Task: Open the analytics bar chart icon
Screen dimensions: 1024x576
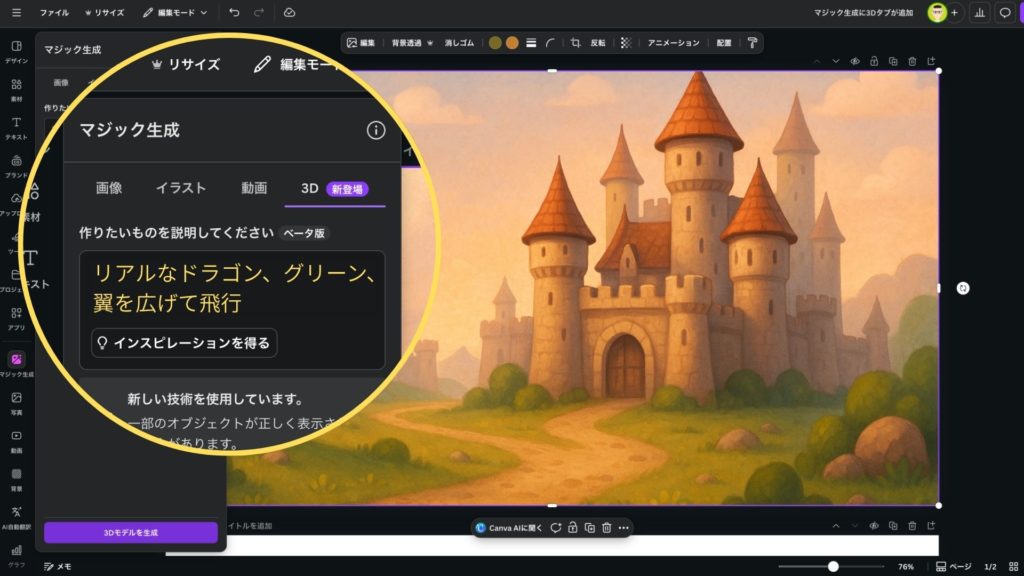Action: (x=978, y=13)
